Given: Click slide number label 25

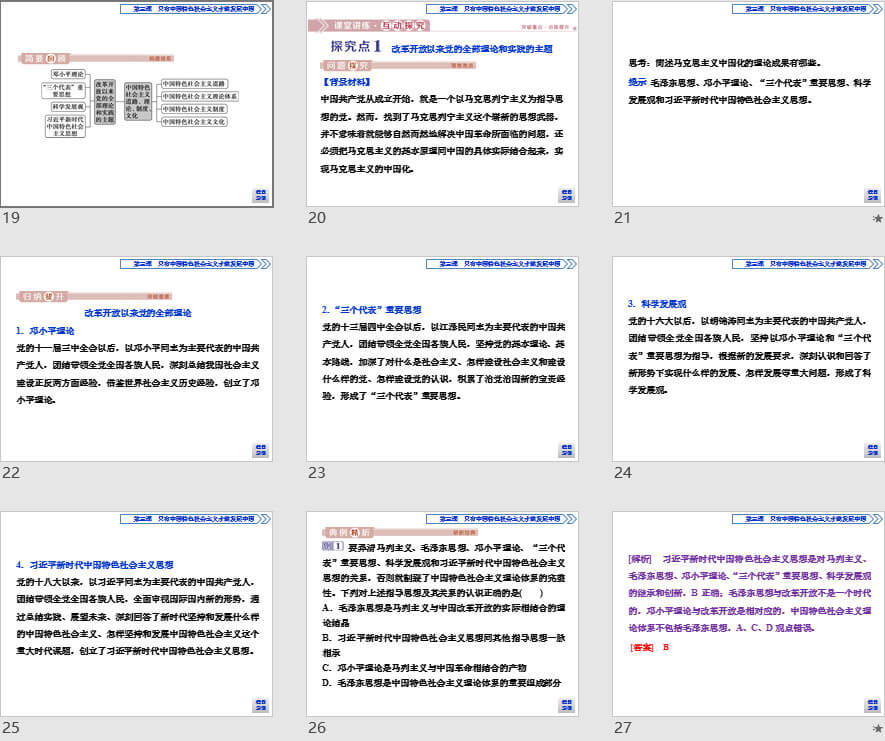Looking at the screenshot, I should 11,728.
